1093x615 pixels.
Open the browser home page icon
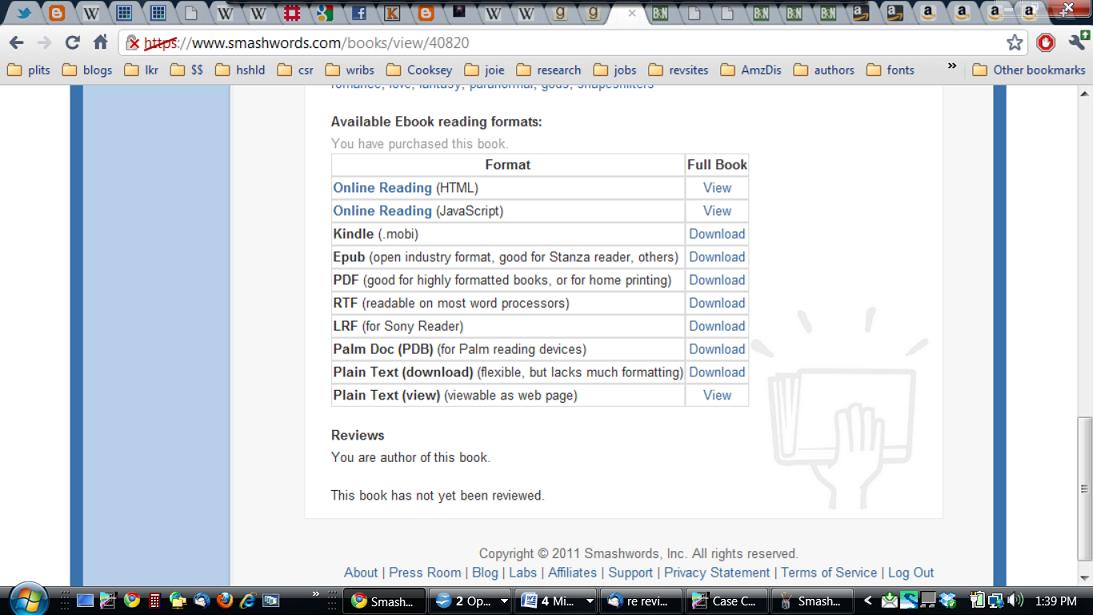click(100, 42)
